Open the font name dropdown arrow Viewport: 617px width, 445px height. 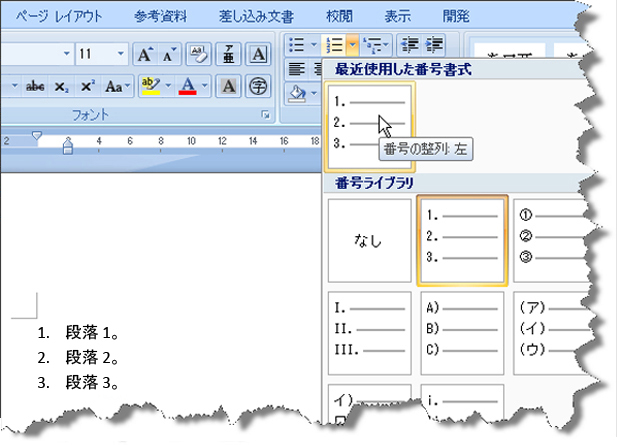pyautogui.click(x=67, y=53)
